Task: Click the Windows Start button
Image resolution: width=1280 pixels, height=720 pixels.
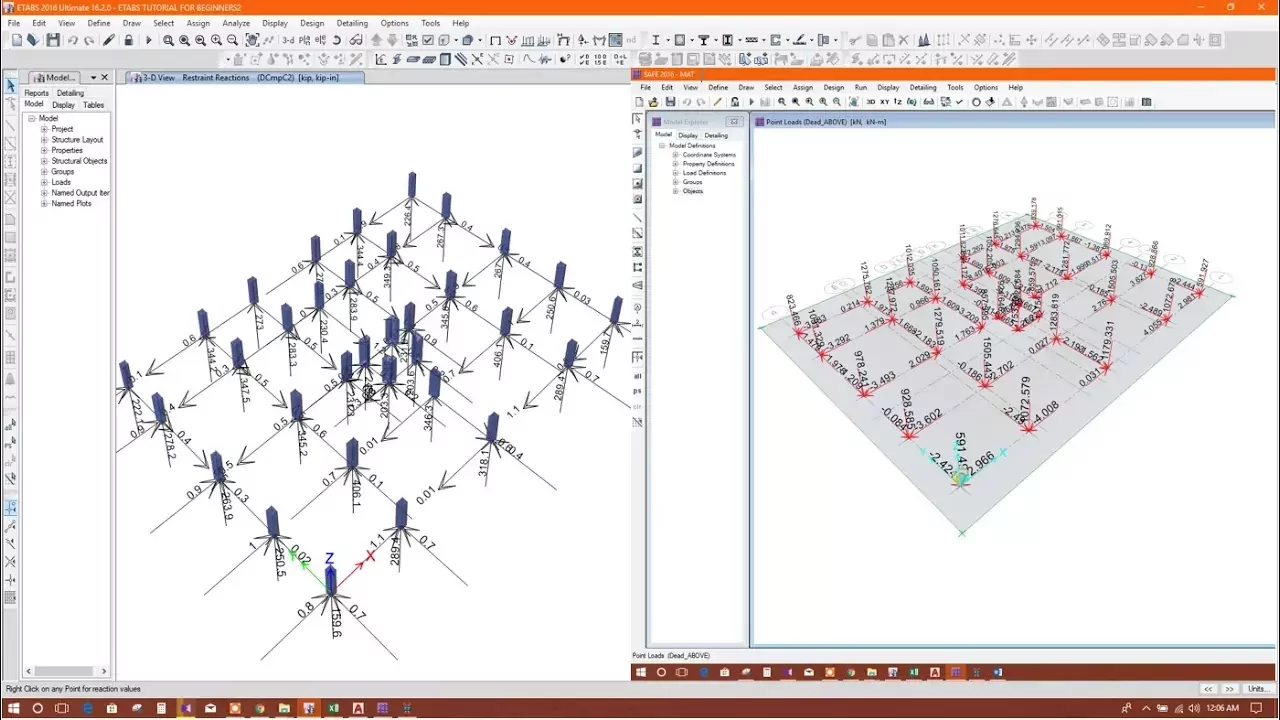Action: coord(13,708)
